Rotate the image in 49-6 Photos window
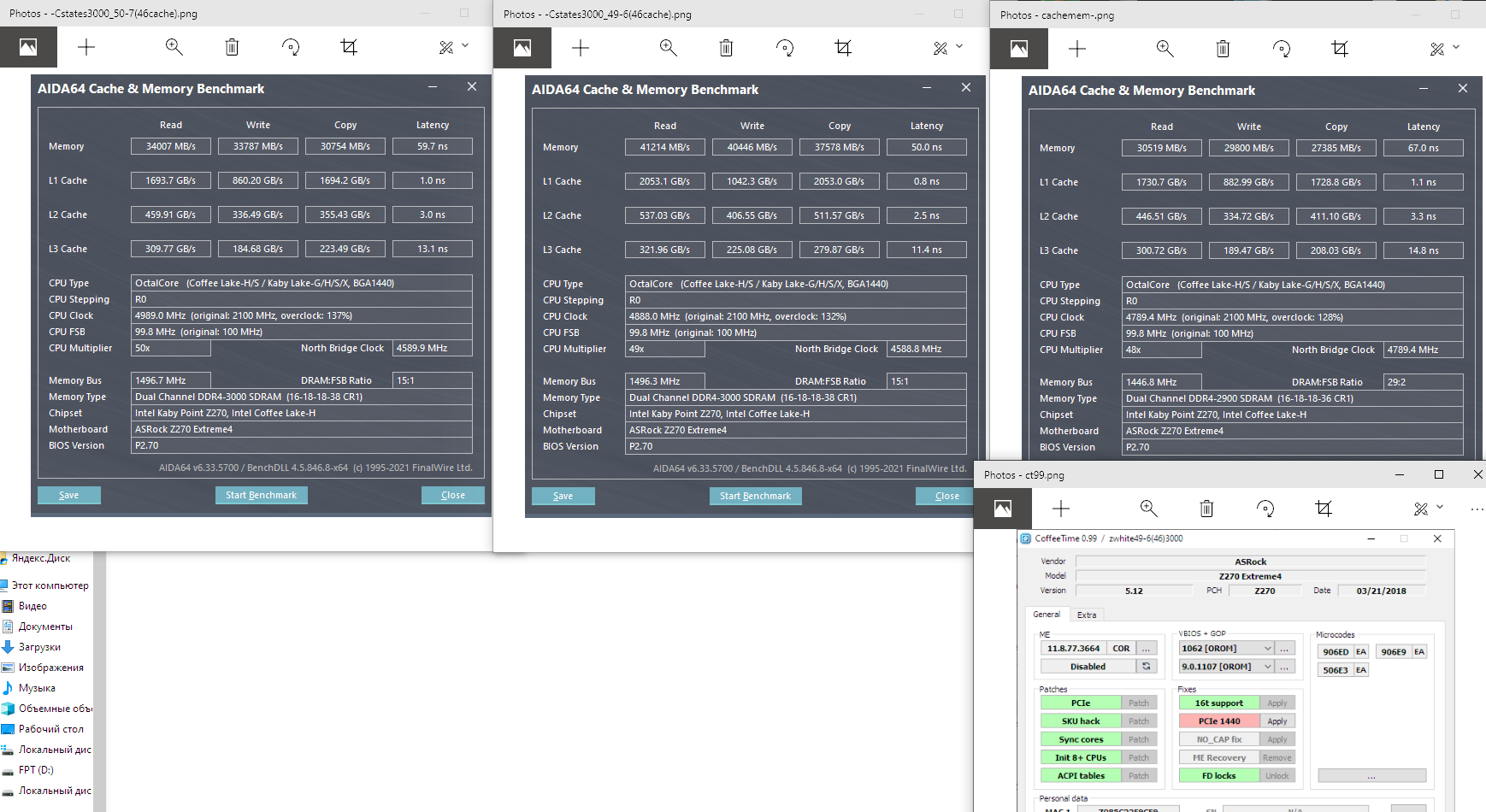1486x812 pixels. [x=785, y=48]
